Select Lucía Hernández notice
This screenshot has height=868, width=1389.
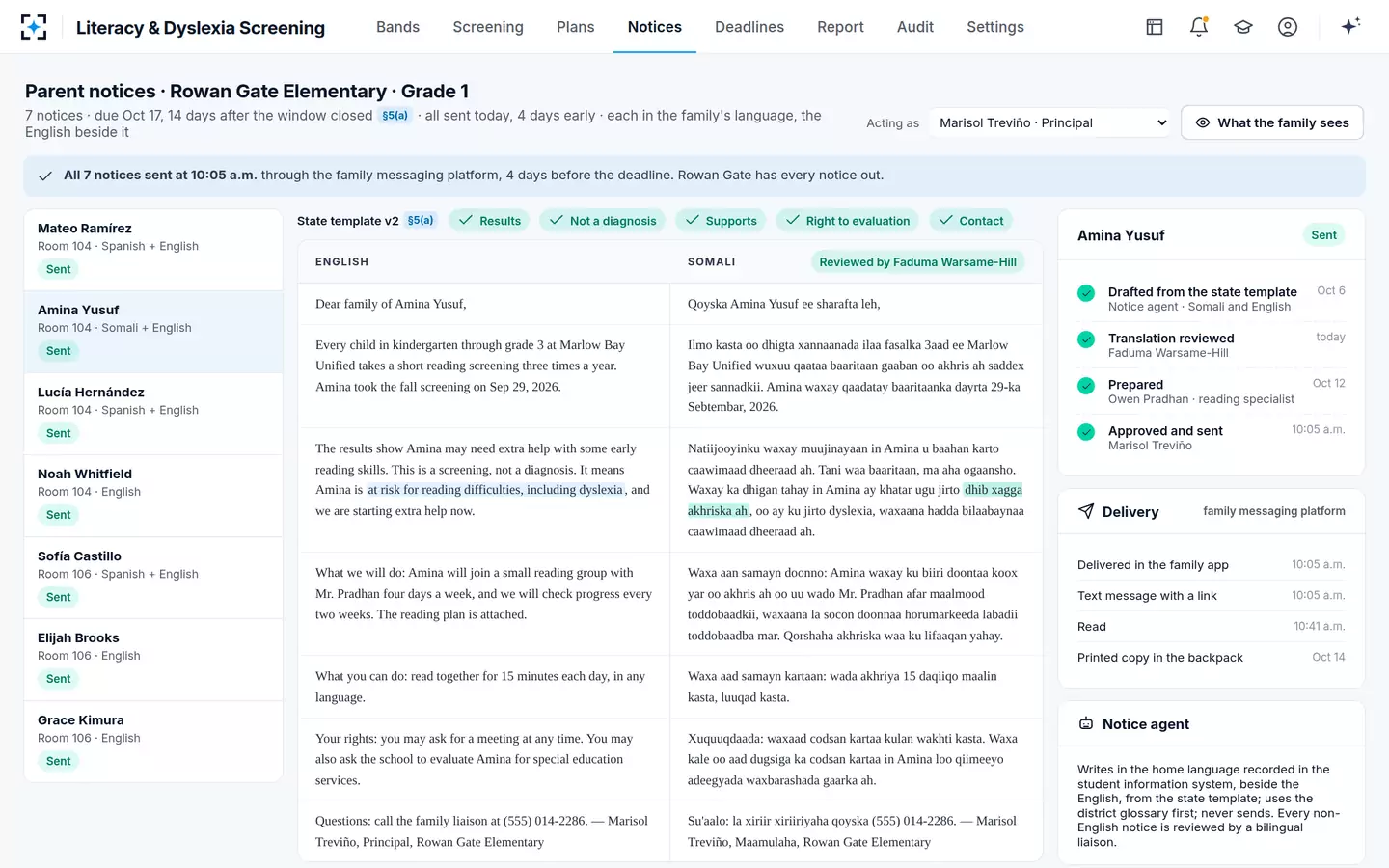point(153,414)
